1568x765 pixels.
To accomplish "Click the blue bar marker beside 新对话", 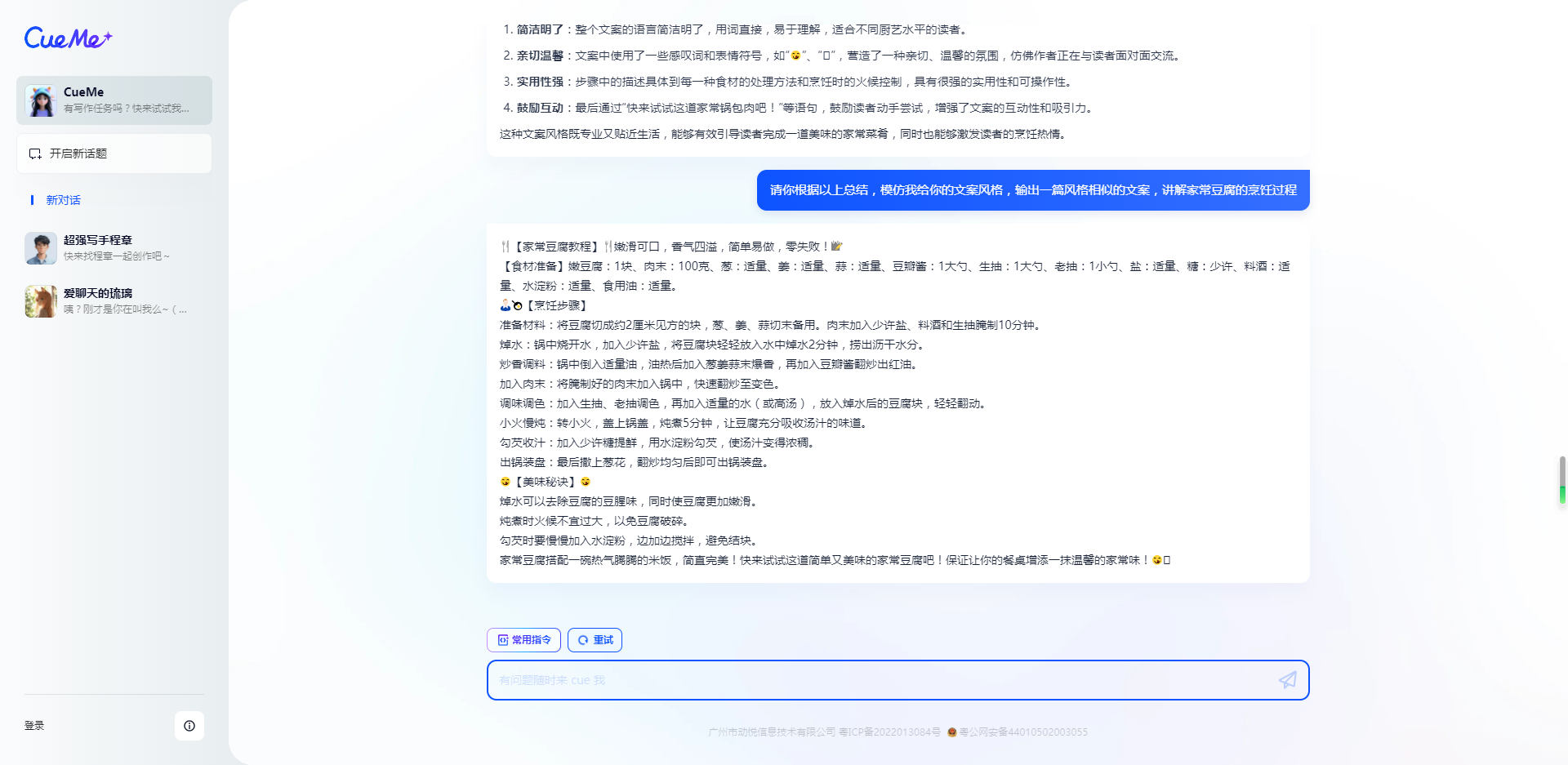I will tap(32, 200).
